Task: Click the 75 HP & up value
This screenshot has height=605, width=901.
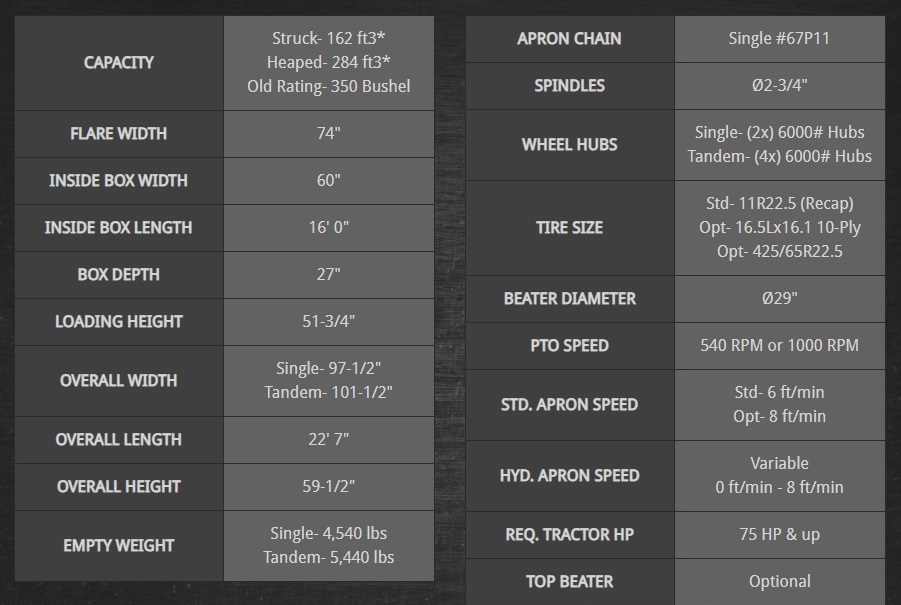Action: tap(779, 535)
